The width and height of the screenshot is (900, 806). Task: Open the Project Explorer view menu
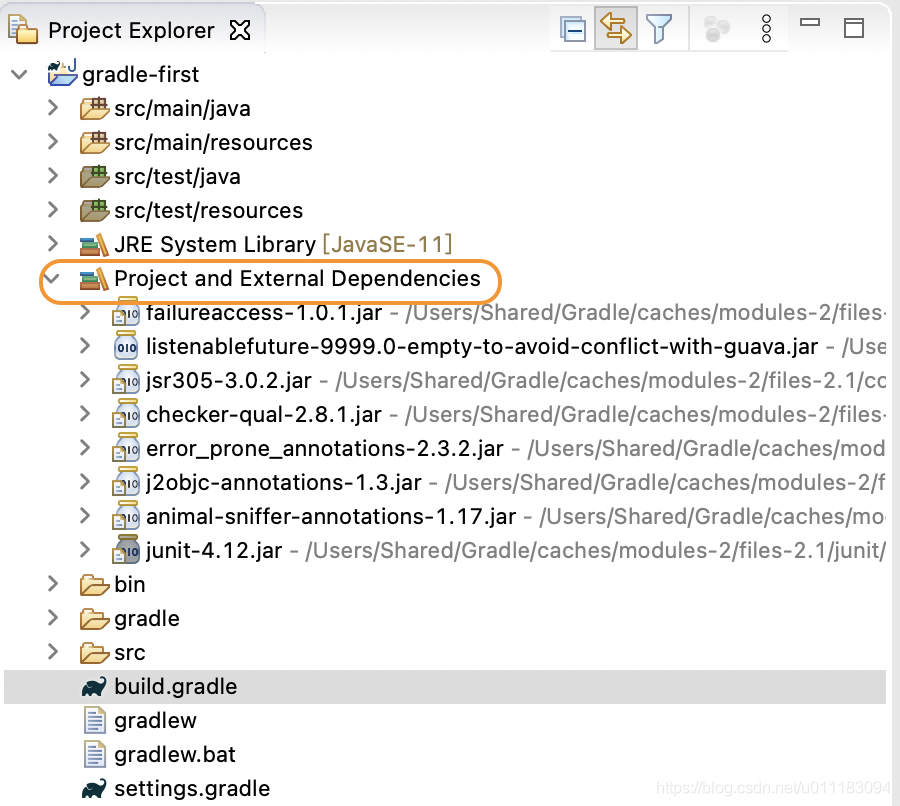[x=766, y=29]
